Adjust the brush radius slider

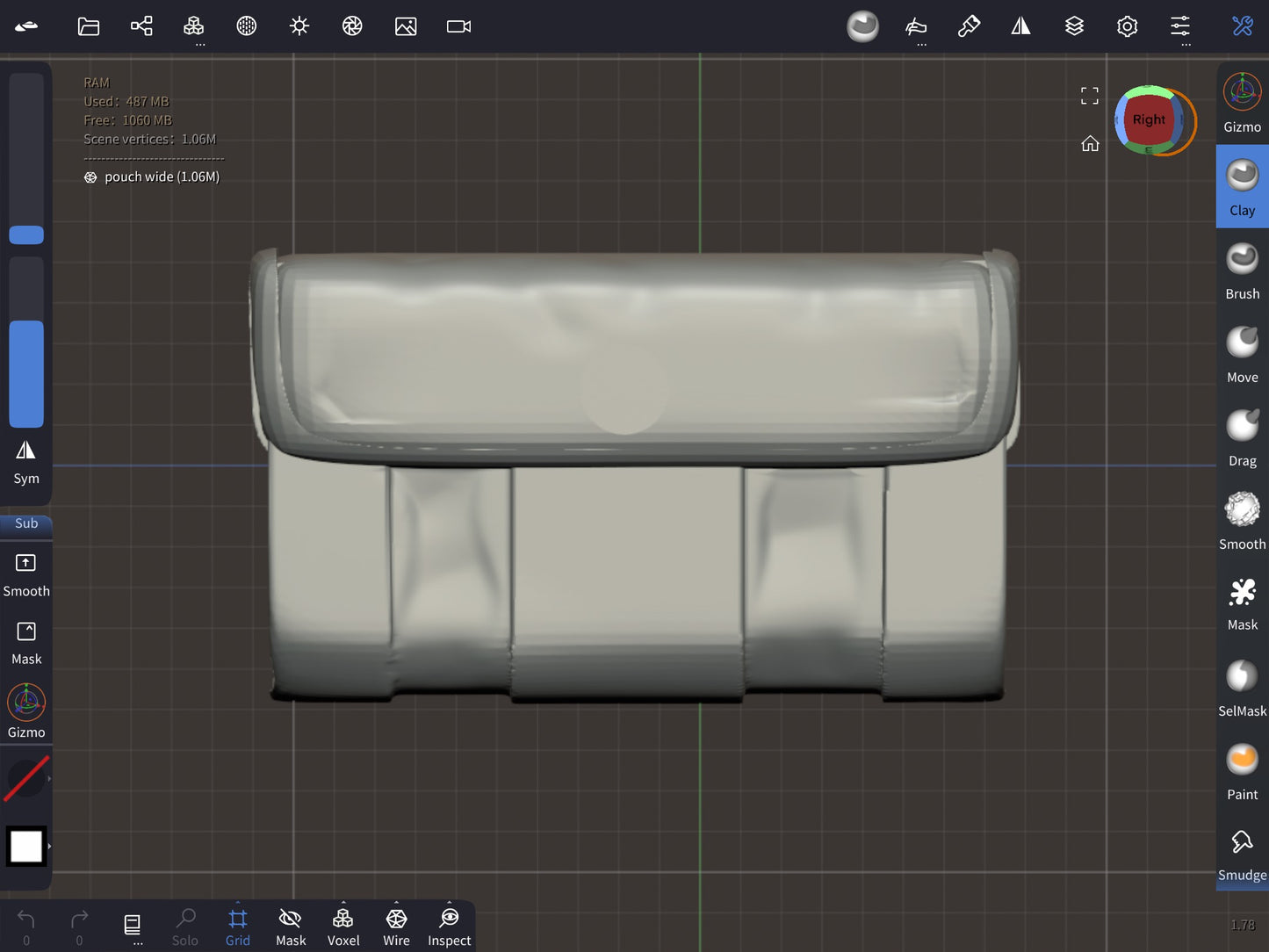(26, 158)
